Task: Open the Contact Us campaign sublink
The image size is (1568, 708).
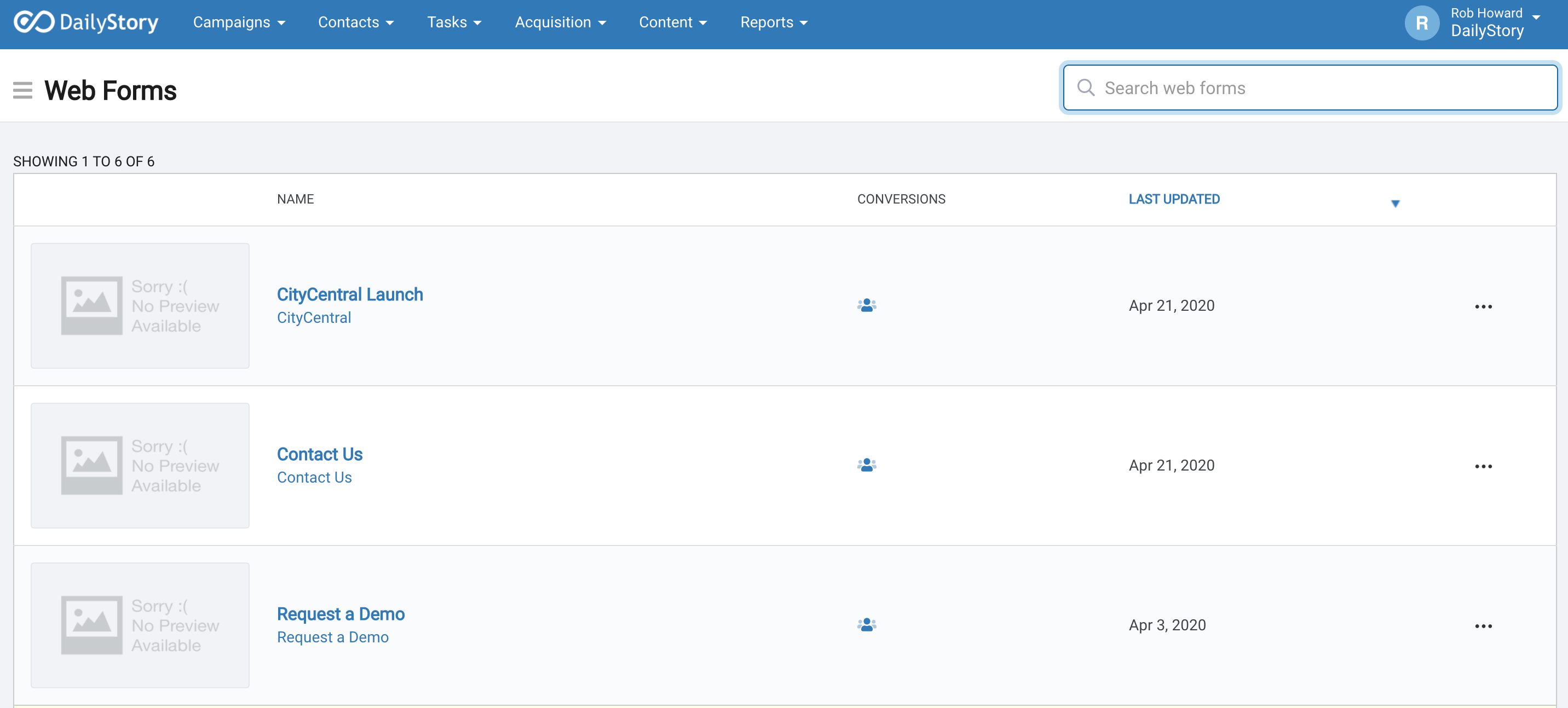Action: pyautogui.click(x=314, y=478)
